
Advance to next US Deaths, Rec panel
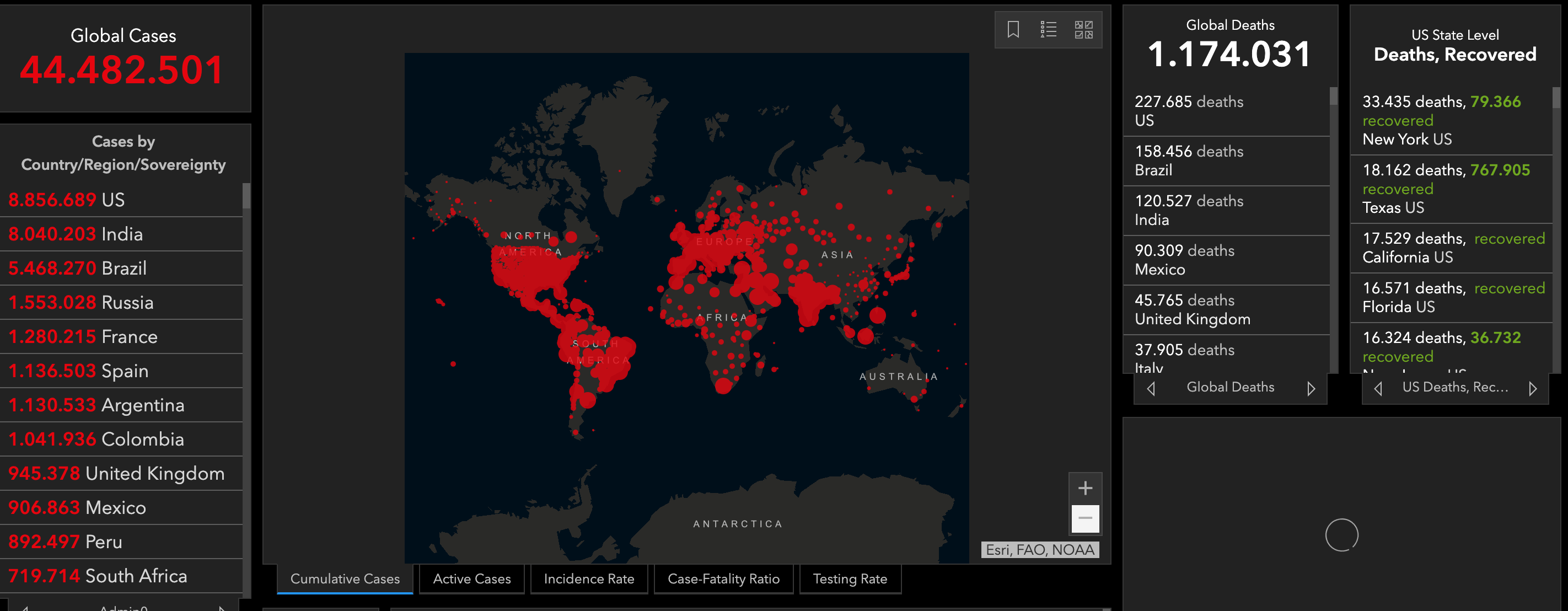[x=1533, y=388]
